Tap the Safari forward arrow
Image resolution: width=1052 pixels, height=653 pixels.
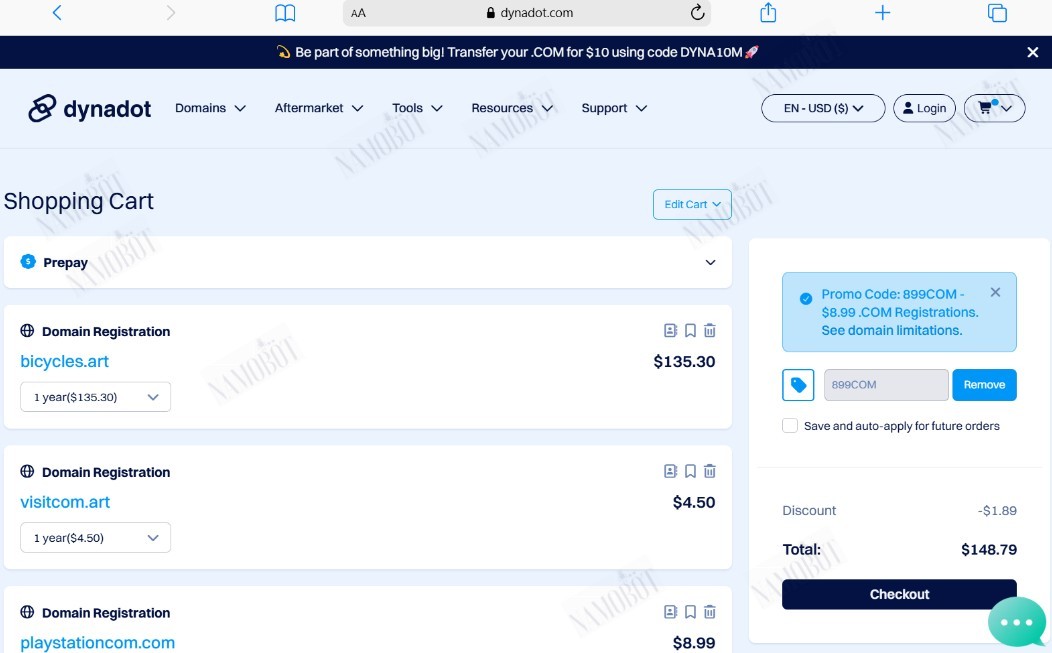tap(170, 13)
